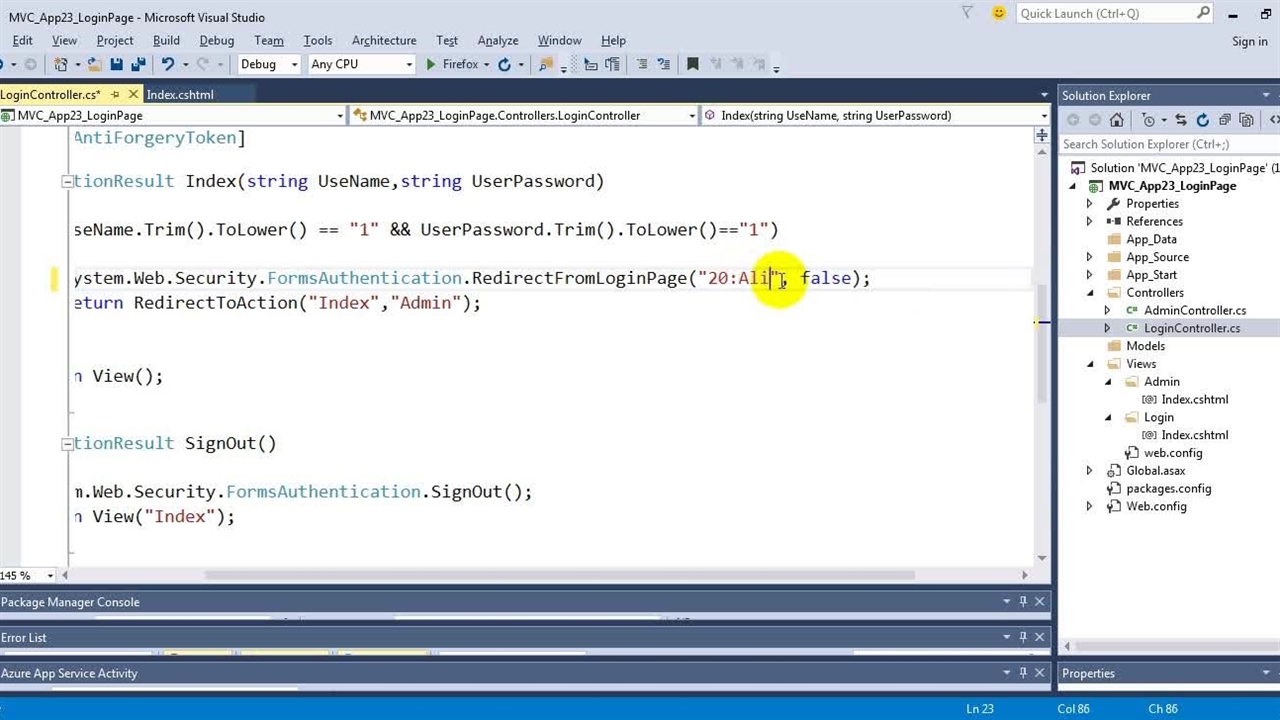
Task: Select AdminController.cs in Solution Explorer
Action: point(1194,310)
